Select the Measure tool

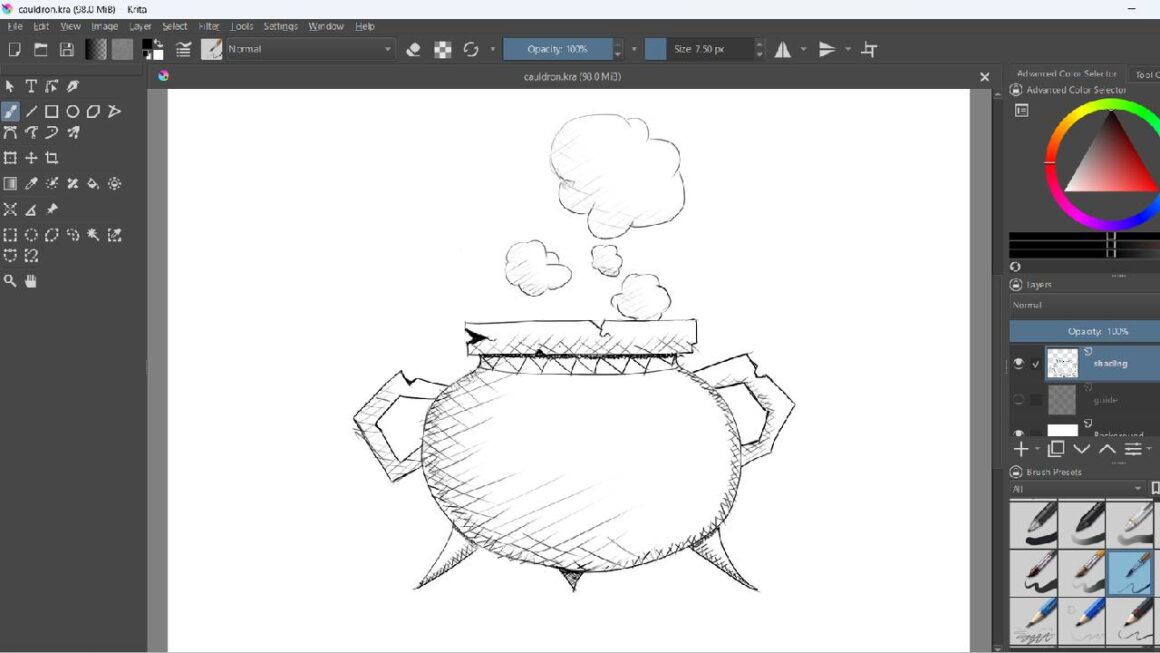[31, 209]
